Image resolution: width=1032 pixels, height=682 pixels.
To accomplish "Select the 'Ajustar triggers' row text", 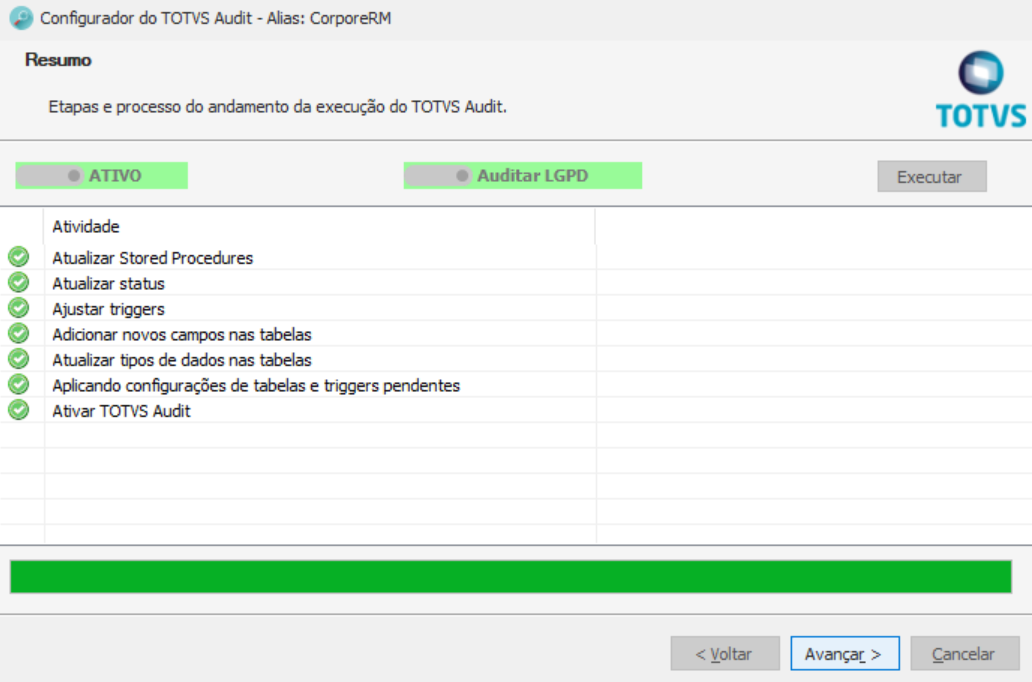I will tap(109, 309).
